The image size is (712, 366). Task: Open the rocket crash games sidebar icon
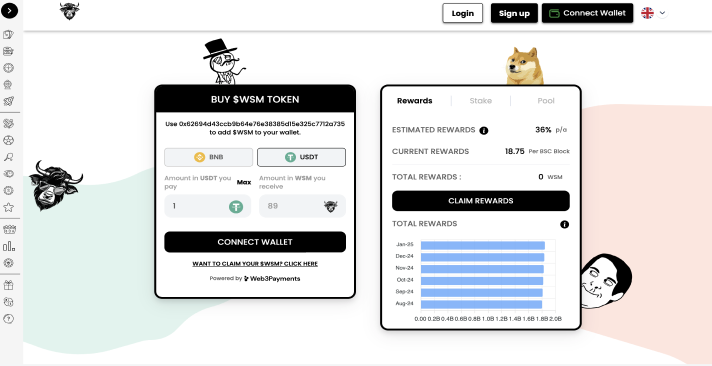pyautogui.click(x=8, y=101)
